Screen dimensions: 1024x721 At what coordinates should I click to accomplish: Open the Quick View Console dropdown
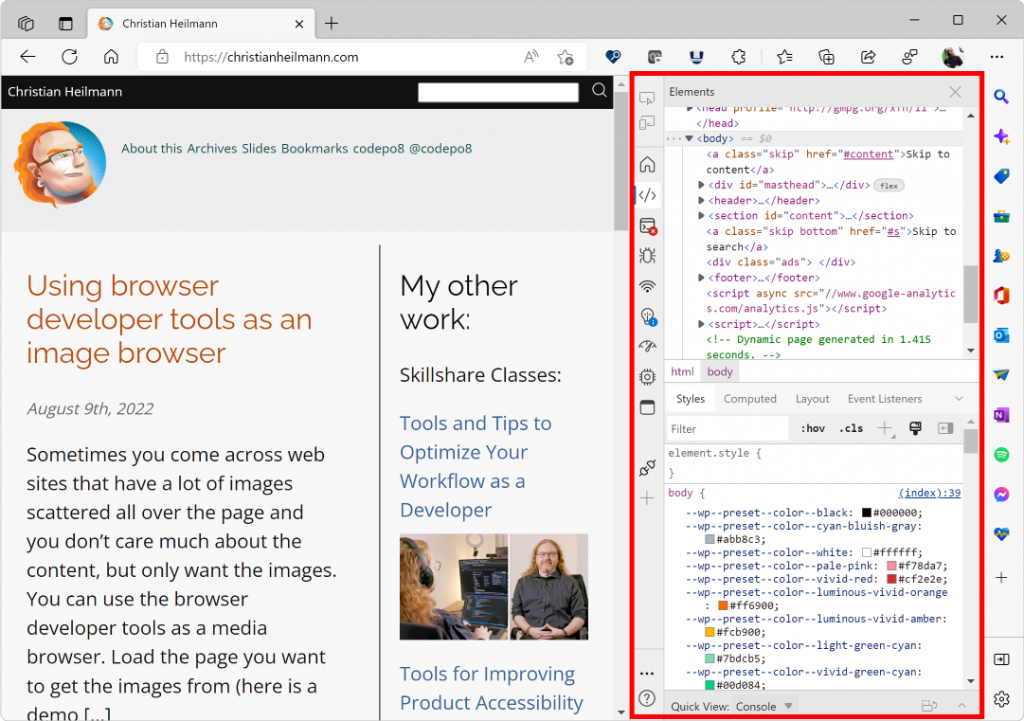click(x=763, y=707)
